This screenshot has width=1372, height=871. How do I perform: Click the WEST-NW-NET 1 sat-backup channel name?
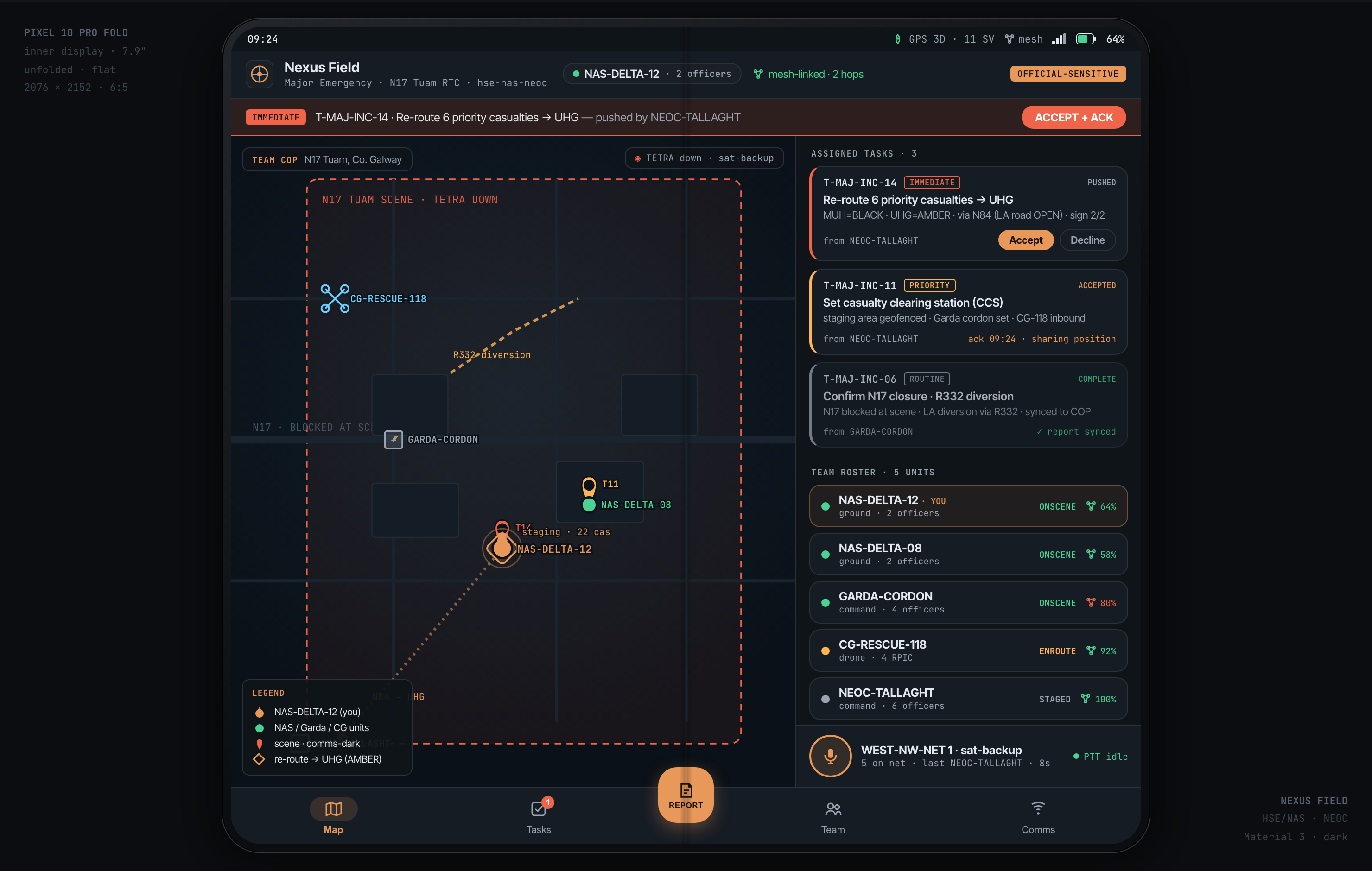[x=941, y=750]
